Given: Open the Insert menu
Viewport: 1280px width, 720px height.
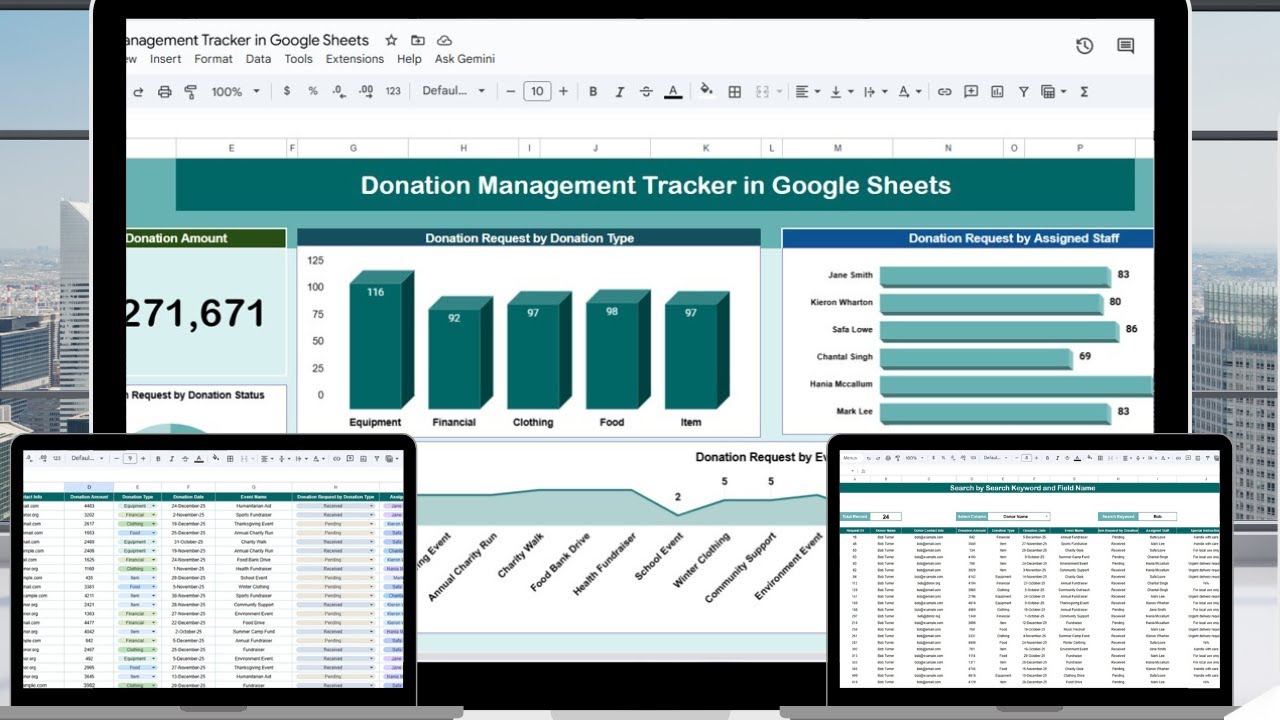Looking at the screenshot, I should (165, 59).
